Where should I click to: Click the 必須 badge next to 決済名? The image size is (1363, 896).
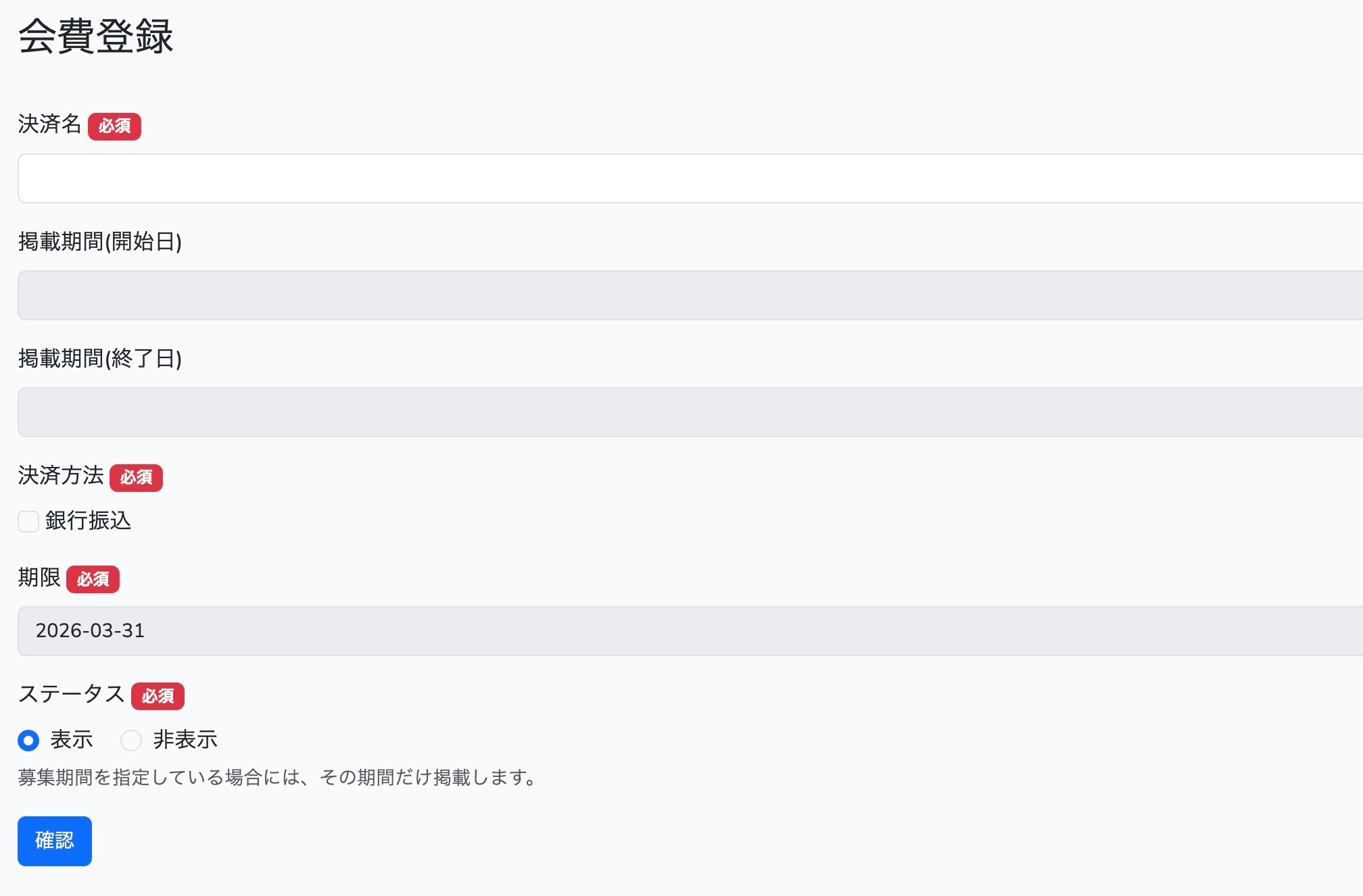tap(114, 126)
